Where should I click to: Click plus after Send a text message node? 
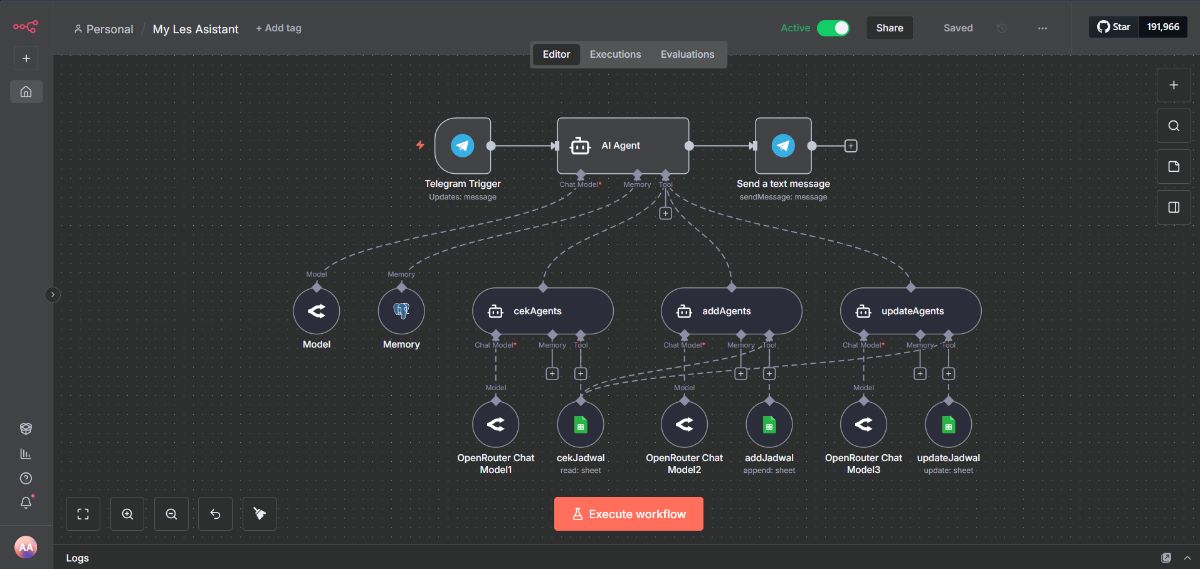coord(851,146)
